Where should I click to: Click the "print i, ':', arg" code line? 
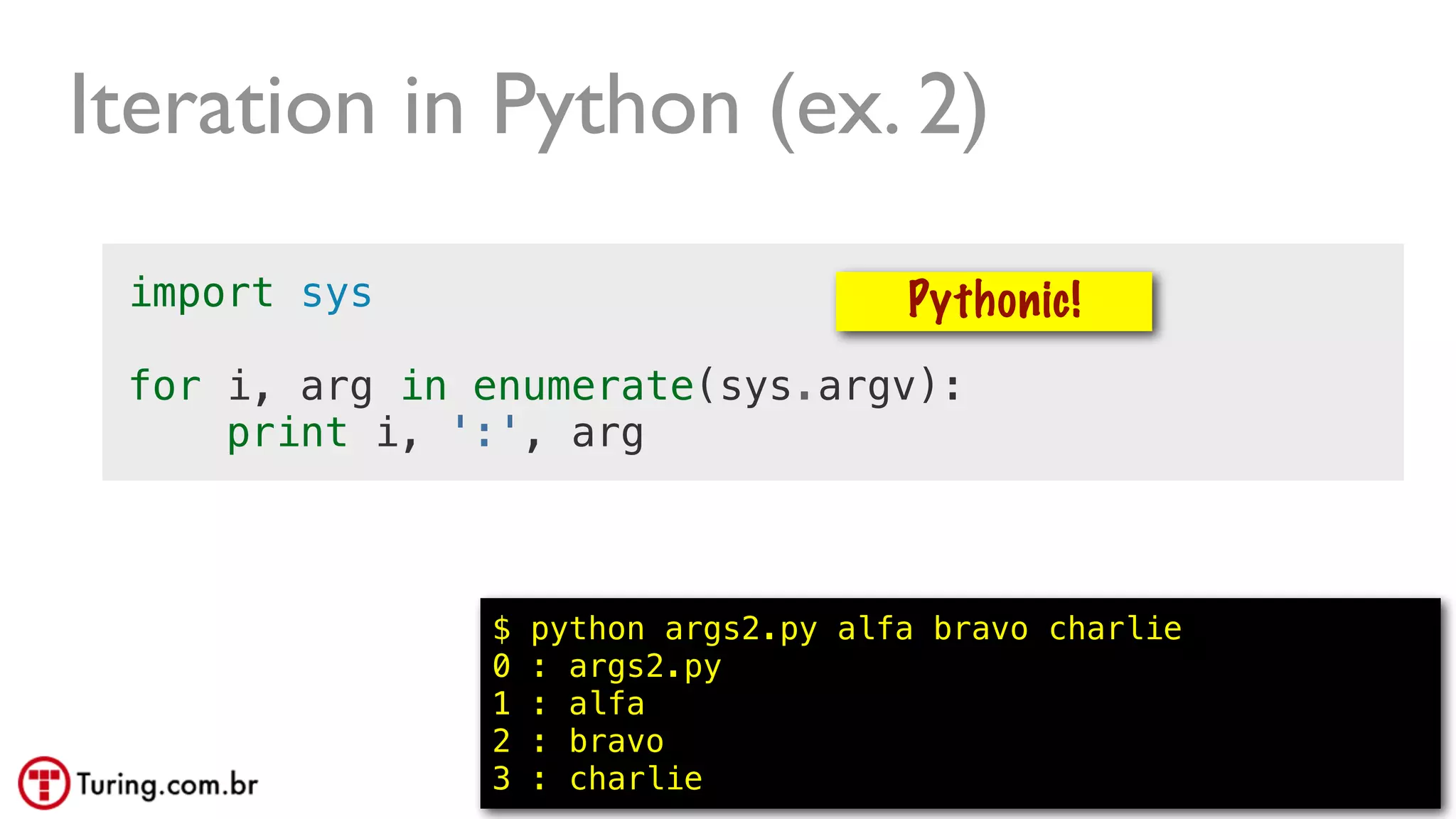(x=435, y=434)
